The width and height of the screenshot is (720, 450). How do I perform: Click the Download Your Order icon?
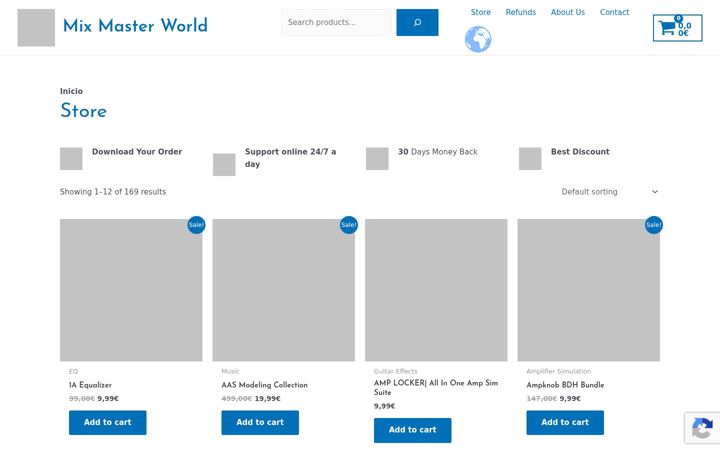(71, 159)
